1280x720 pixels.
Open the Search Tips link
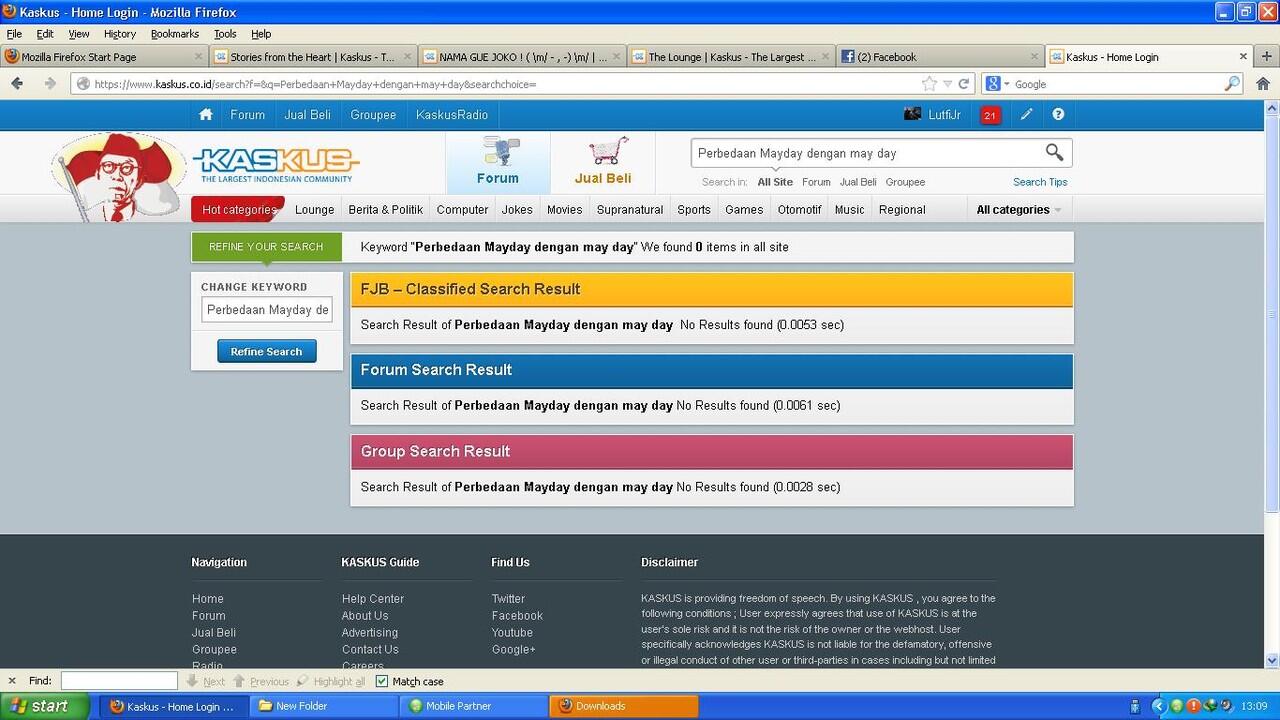(1040, 182)
